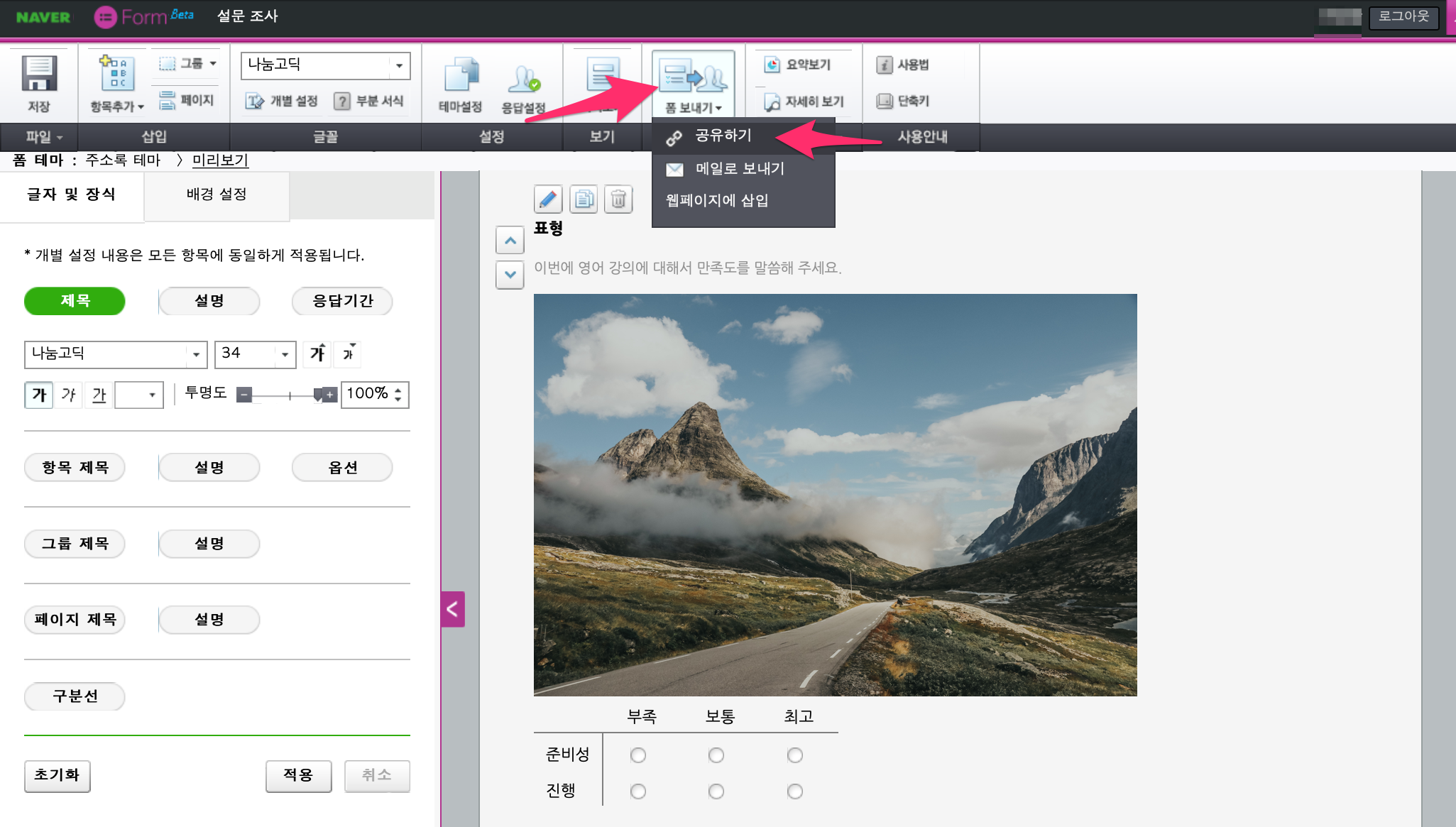Move the question up with the up arrow
The width and height of the screenshot is (1456, 827).
[x=510, y=241]
